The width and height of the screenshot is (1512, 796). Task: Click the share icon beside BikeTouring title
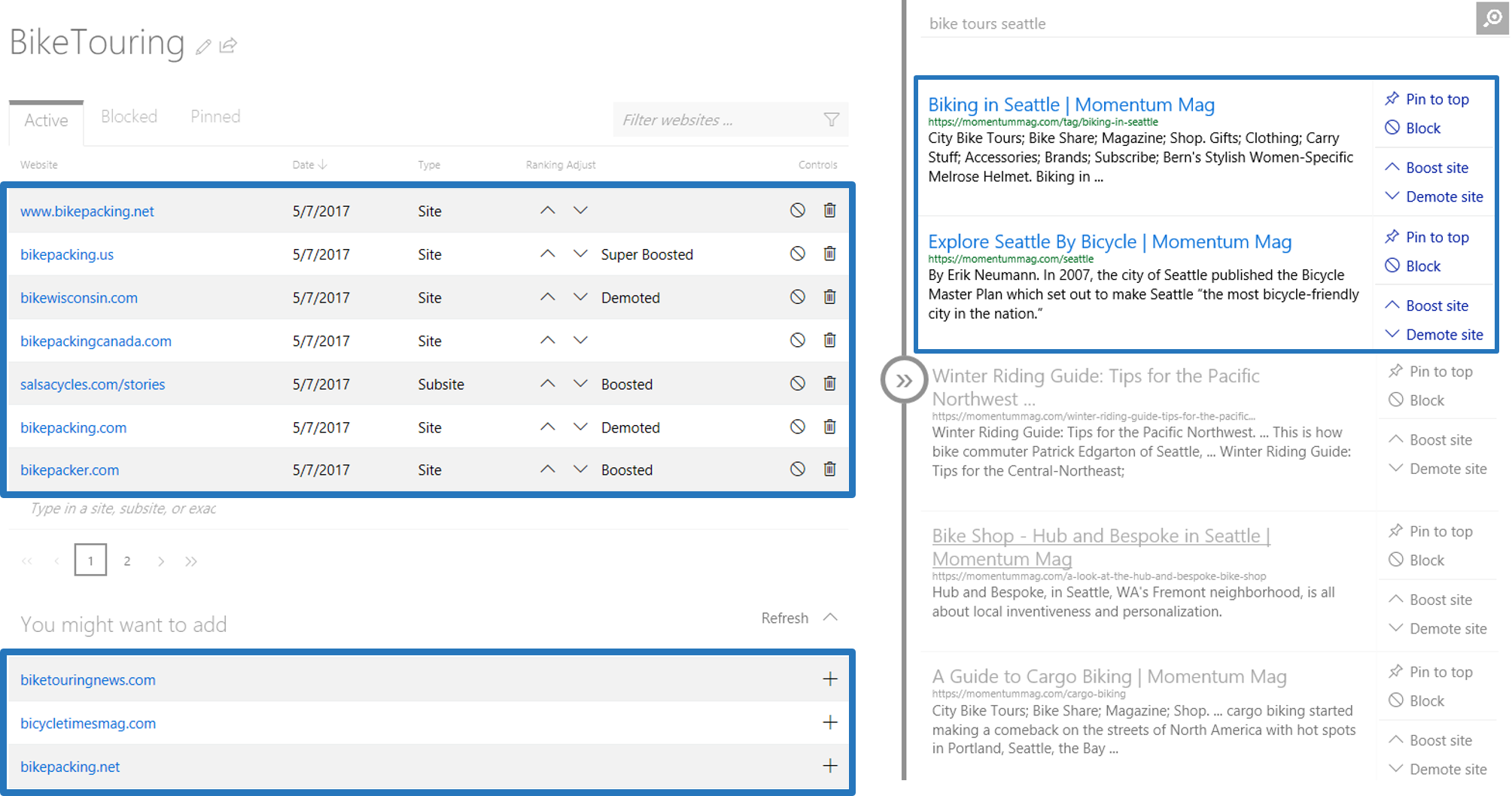tap(228, 46)
